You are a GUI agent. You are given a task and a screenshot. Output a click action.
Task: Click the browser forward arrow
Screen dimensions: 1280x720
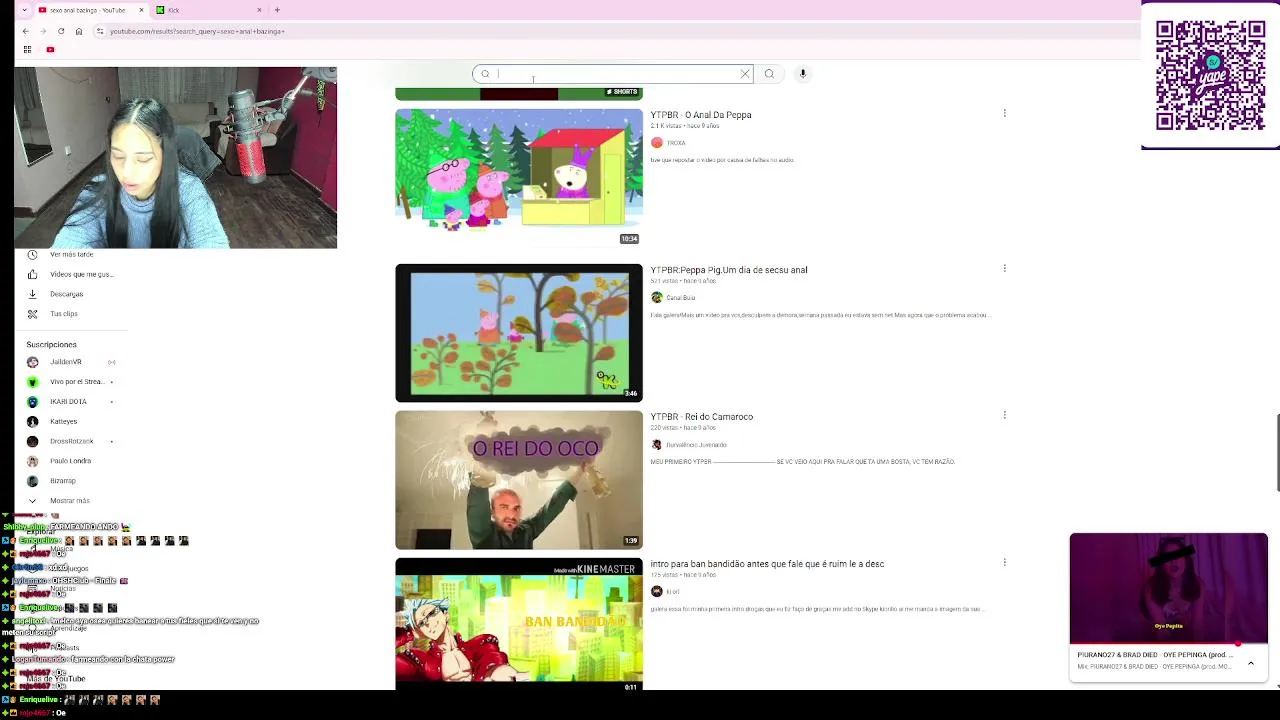pyautogui.click(x=43, y=31)
